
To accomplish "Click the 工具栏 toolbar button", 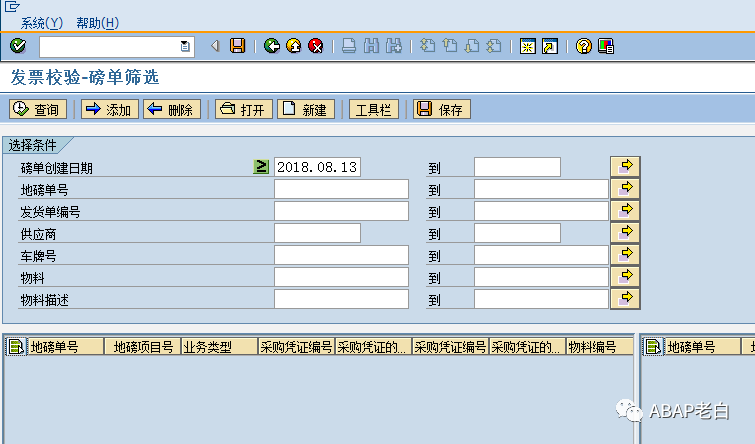I will pyautogui.click(x=374, y=109).
